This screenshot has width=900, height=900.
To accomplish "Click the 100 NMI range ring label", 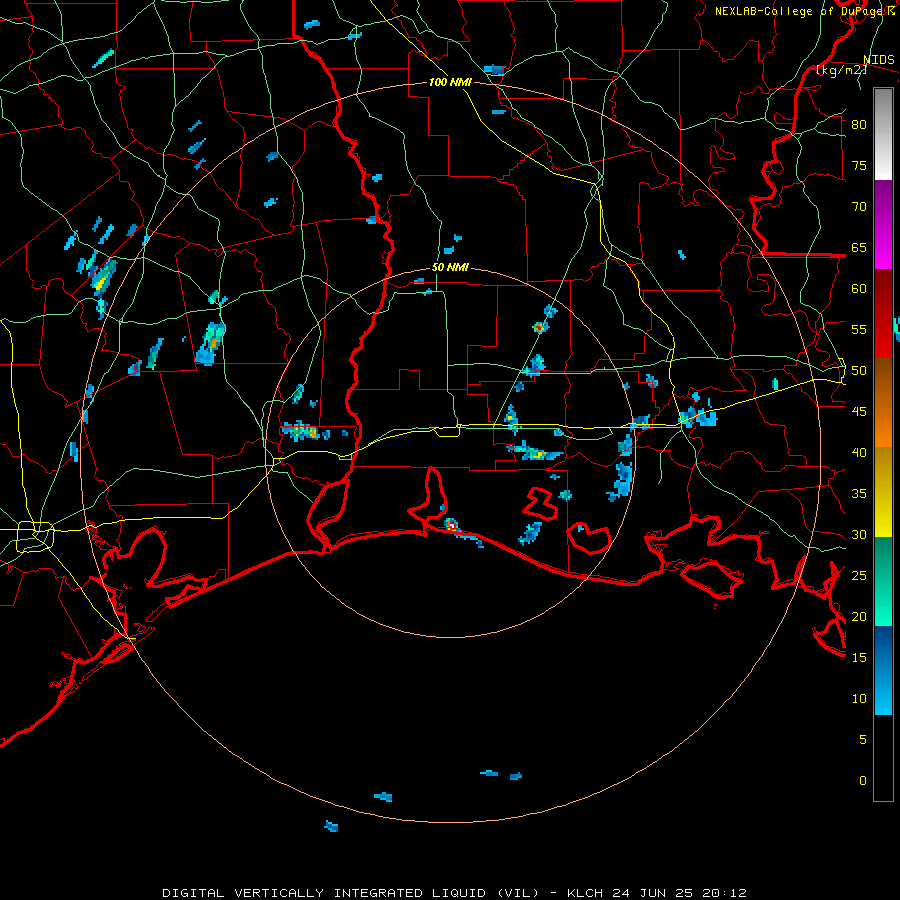I will (450, 82).
